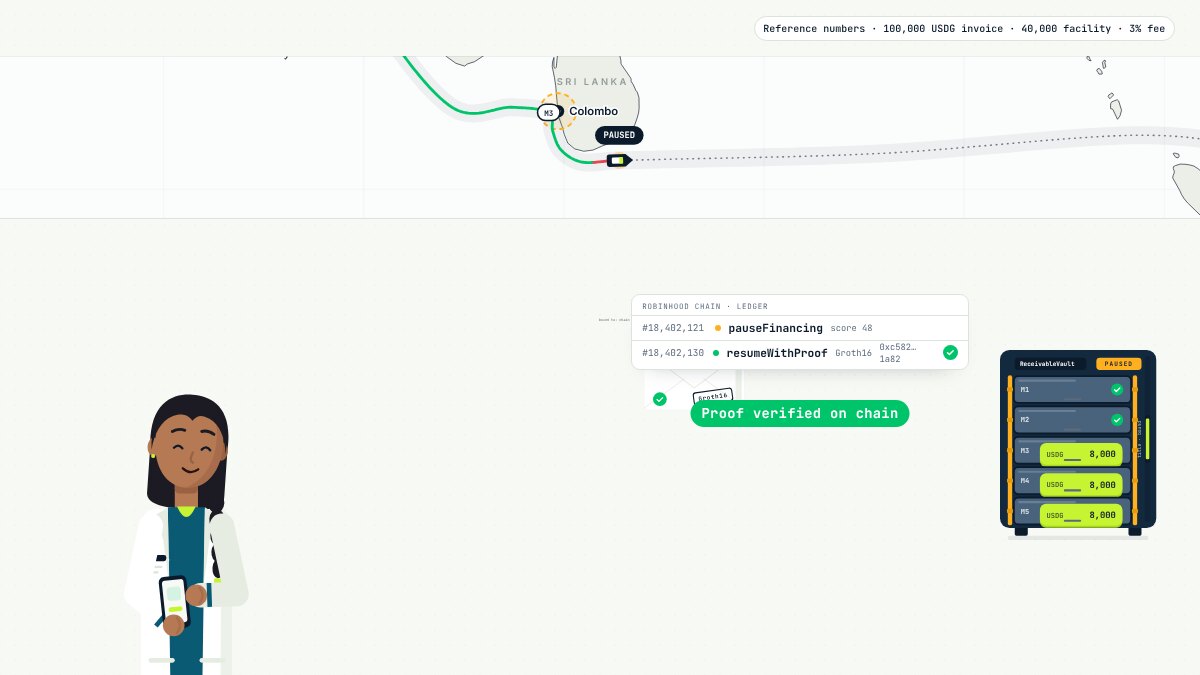Click the PAUSED badge on the ReceivableVault
1200x675 pixels.
click(x=1118, y=364)
